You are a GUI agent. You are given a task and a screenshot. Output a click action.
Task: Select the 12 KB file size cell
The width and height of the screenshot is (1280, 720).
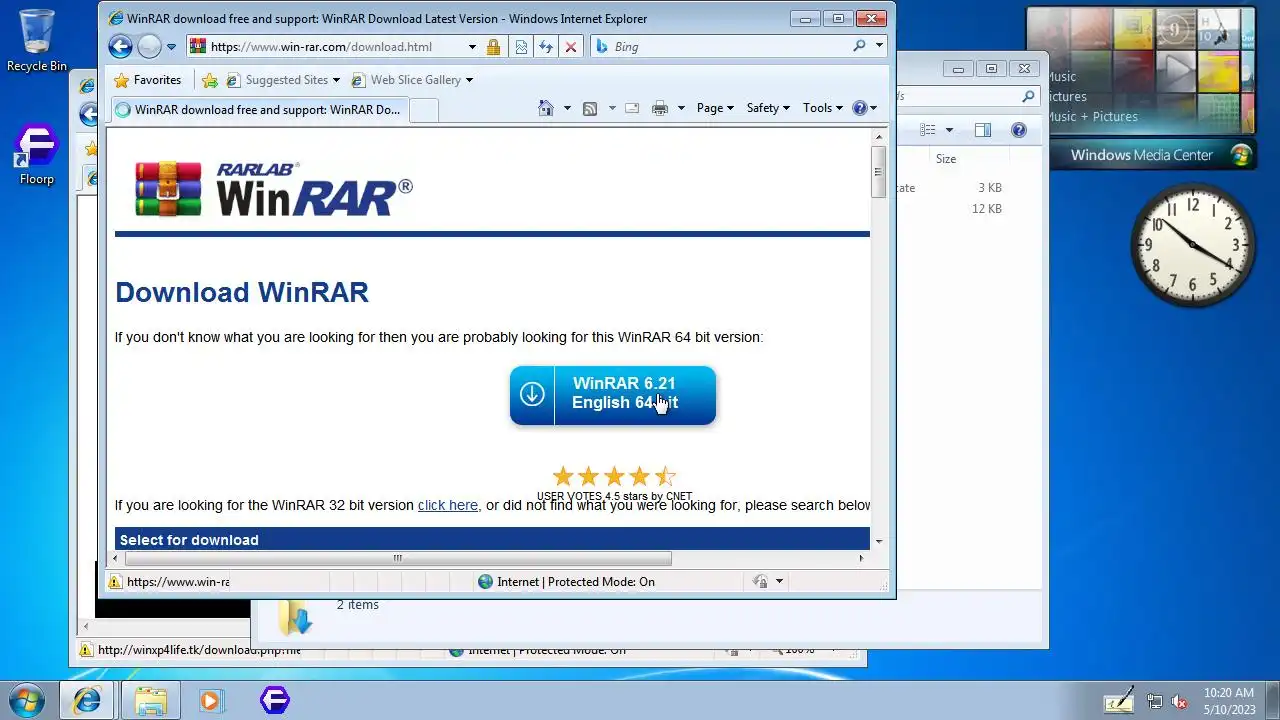pyautogui.click(x=987, y=209)
